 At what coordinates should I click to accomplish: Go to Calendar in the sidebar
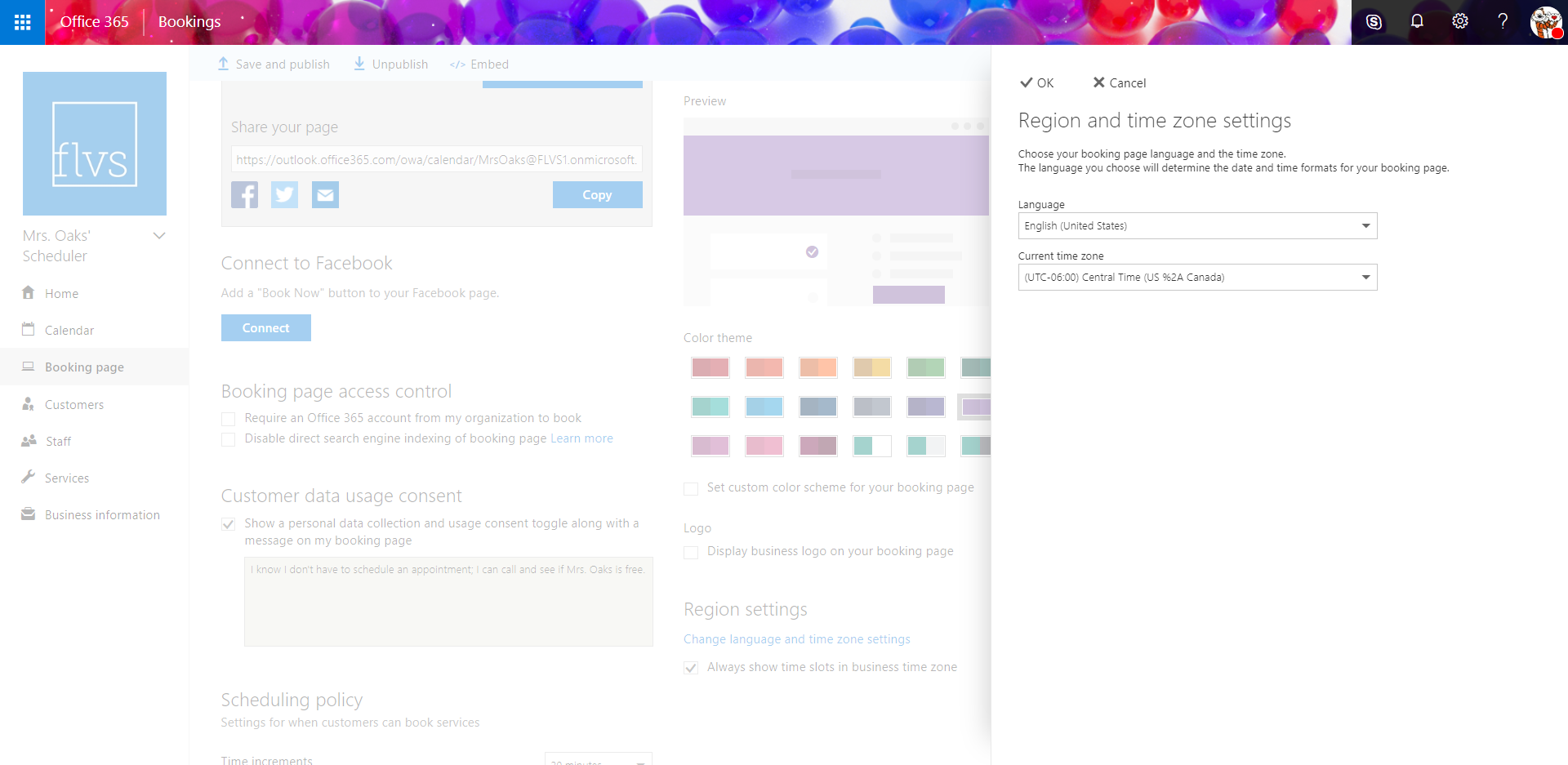69,330
